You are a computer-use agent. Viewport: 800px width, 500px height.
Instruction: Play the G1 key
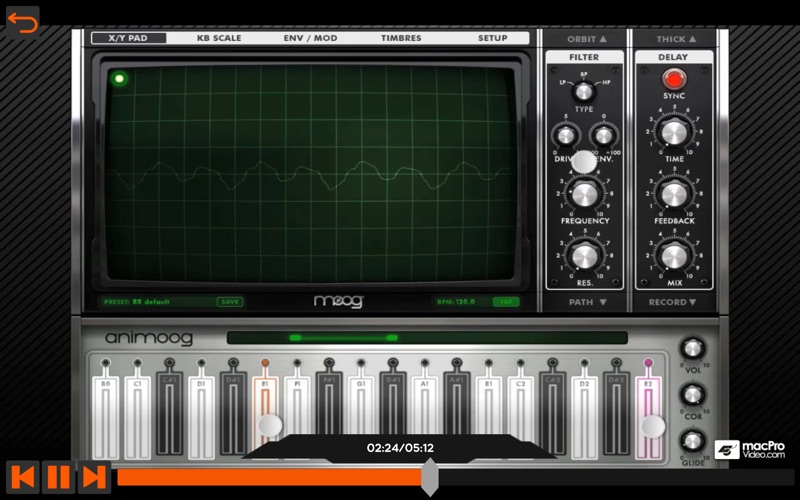(x=361, y=407)
